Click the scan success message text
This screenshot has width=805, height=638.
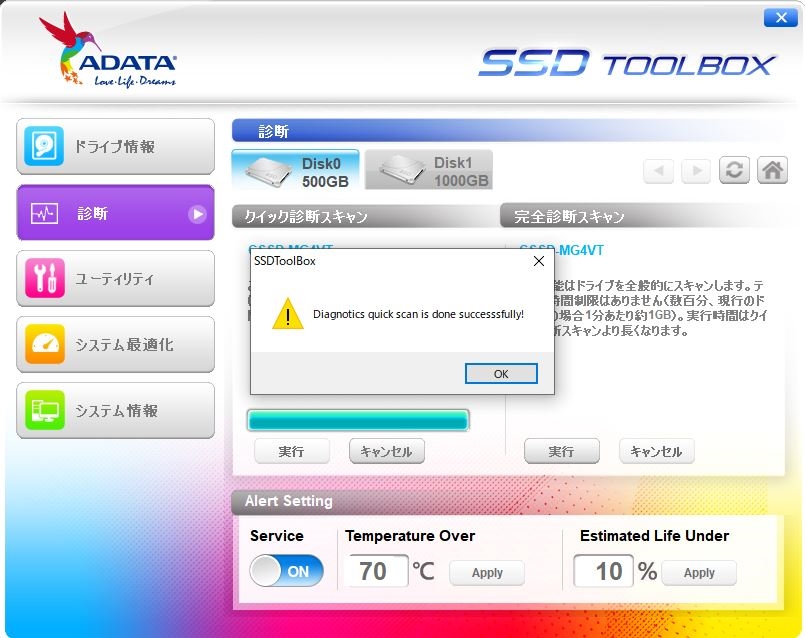click(418, 314)
